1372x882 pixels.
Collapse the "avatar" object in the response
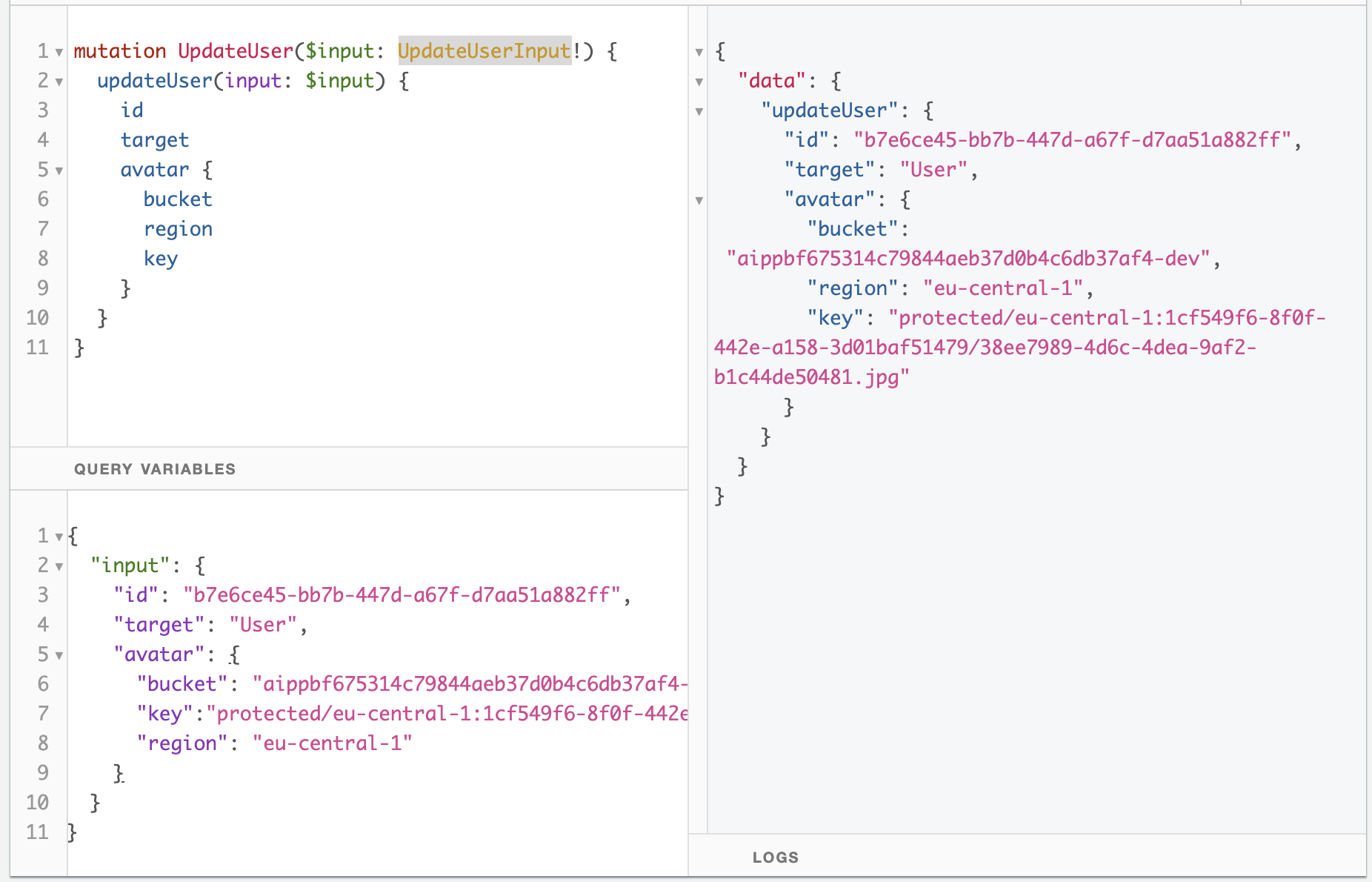click(699, 199)
